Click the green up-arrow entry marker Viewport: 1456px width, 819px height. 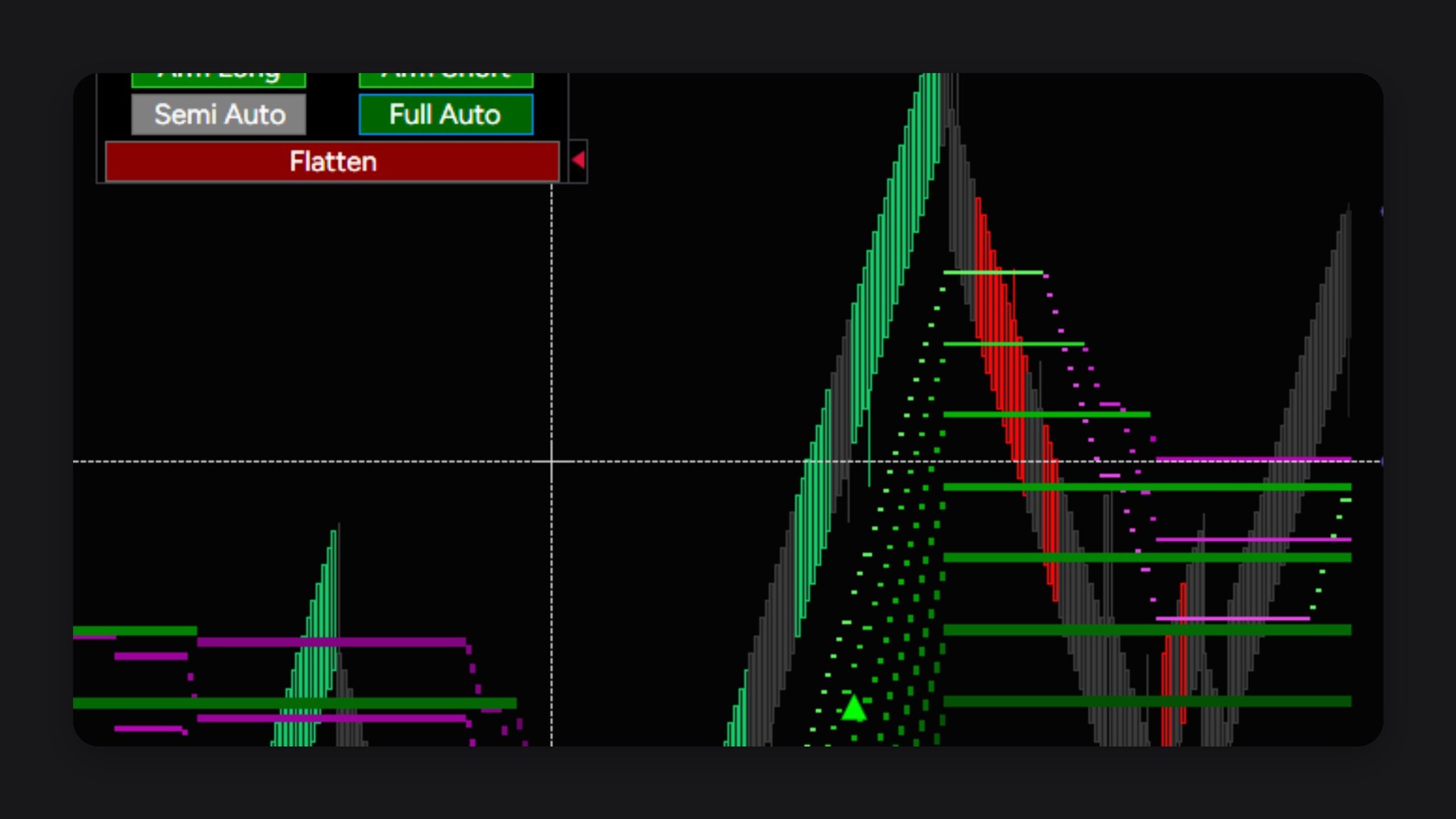[x=853, y=707]
